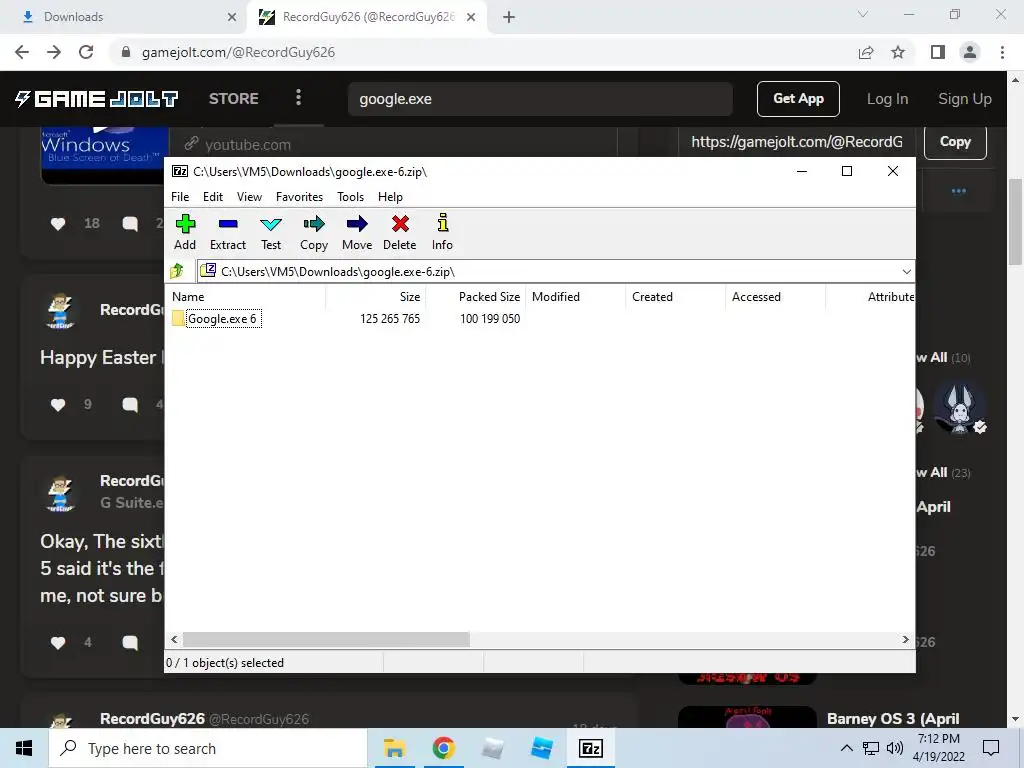Extract files with the Extract toolbar icon

[x=228, y=232]
